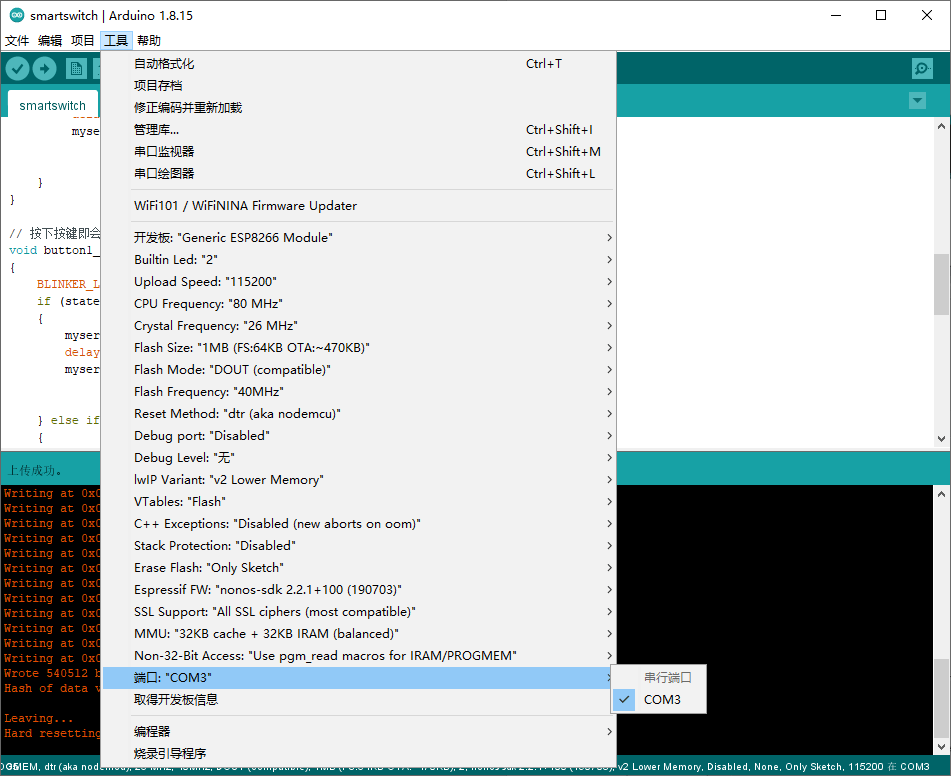The height and width of the screenshot is (776, 951).
Task: Click the 'Leaving...' console line
Action: [x=39, y=718]
